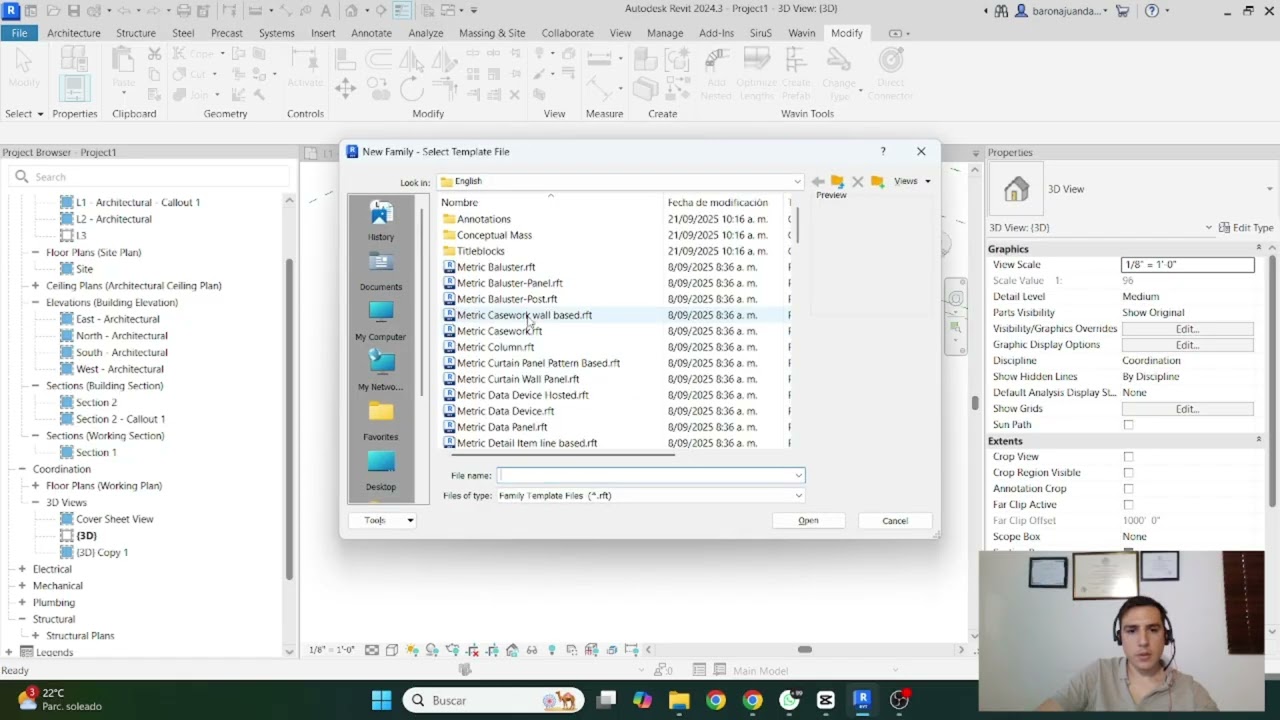Toggle the Annotation Crop checkbox
The height and width of the screenshot is (720, 1280).
[x=1128, y=489]
